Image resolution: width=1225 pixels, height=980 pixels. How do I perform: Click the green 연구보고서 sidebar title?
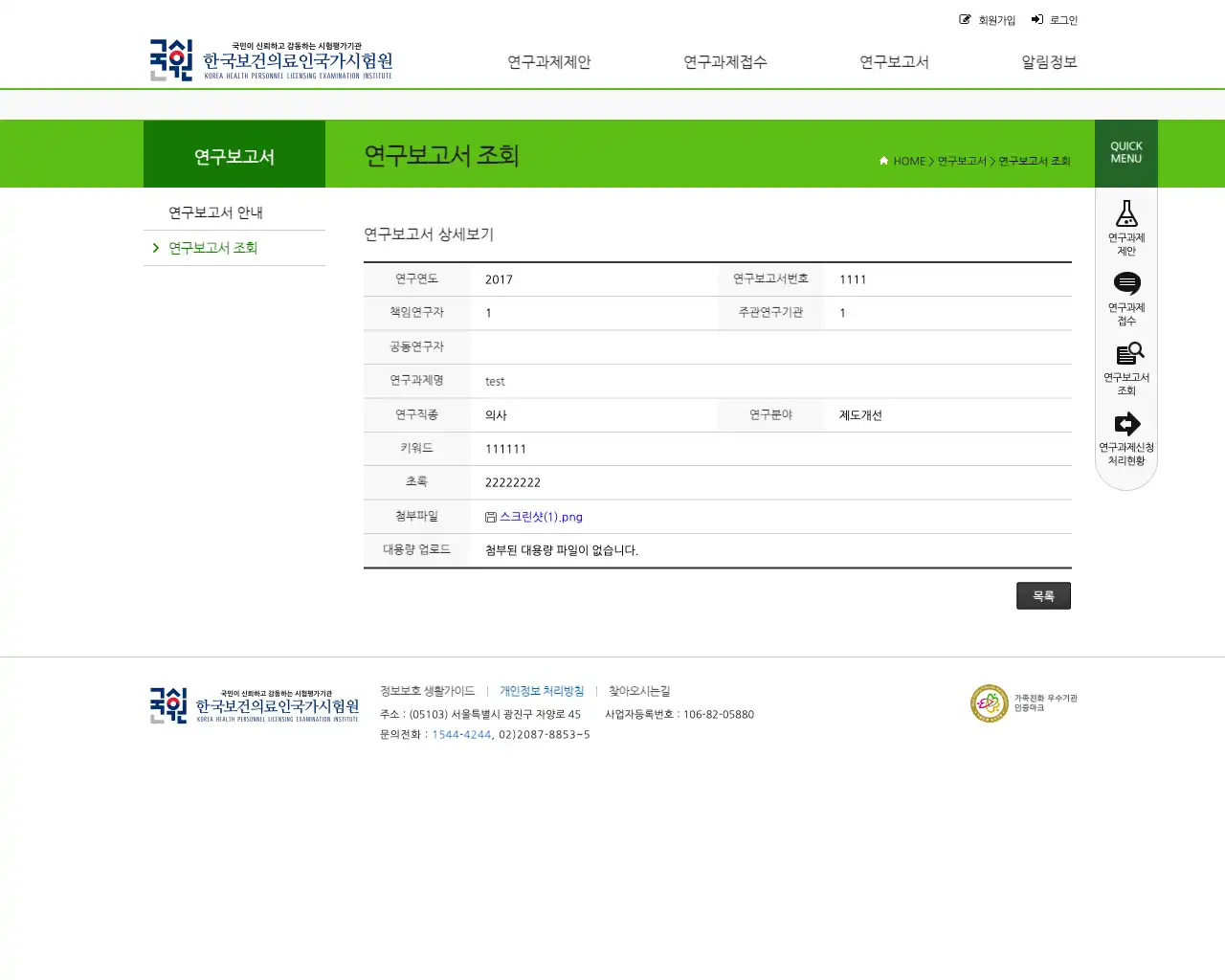point(234,157)
